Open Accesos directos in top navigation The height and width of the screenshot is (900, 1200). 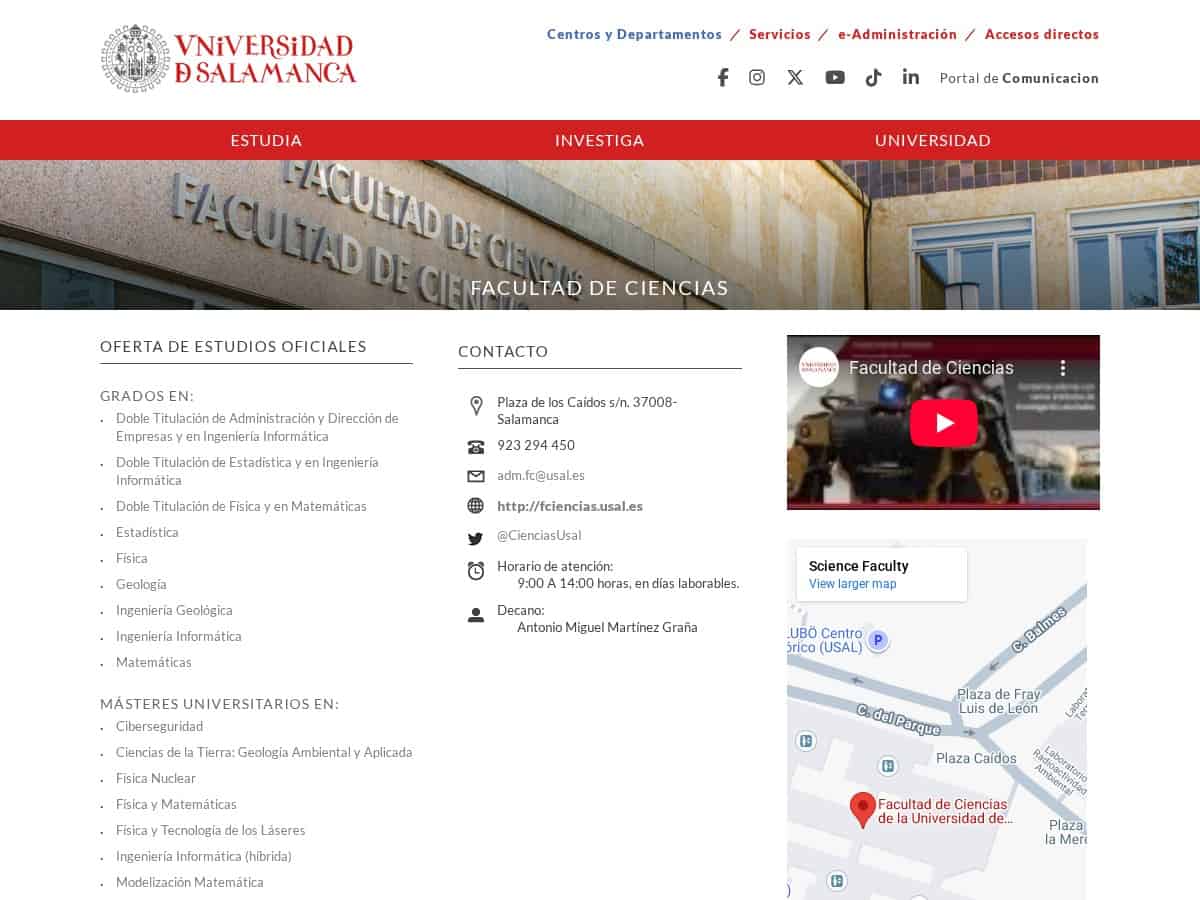point(1042,34)
